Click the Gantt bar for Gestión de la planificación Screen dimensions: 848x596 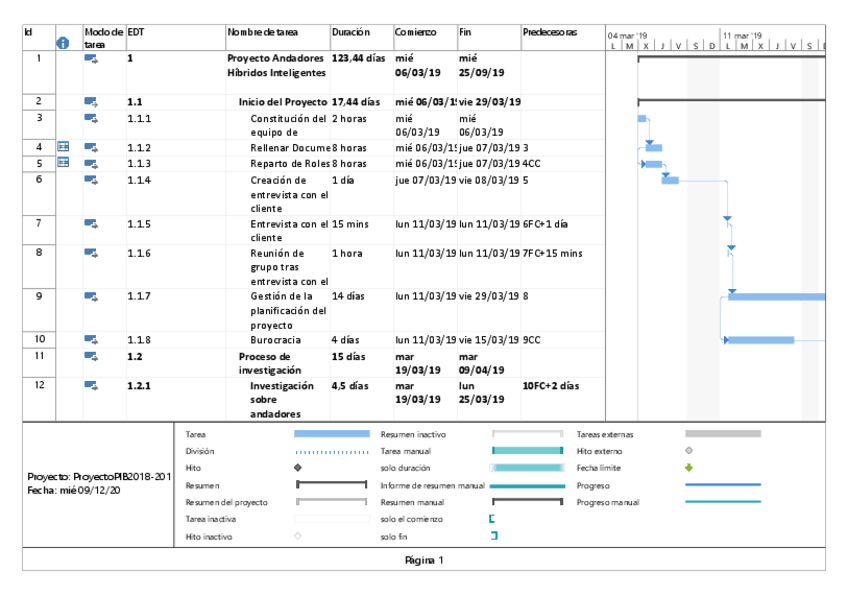[776, 296]
